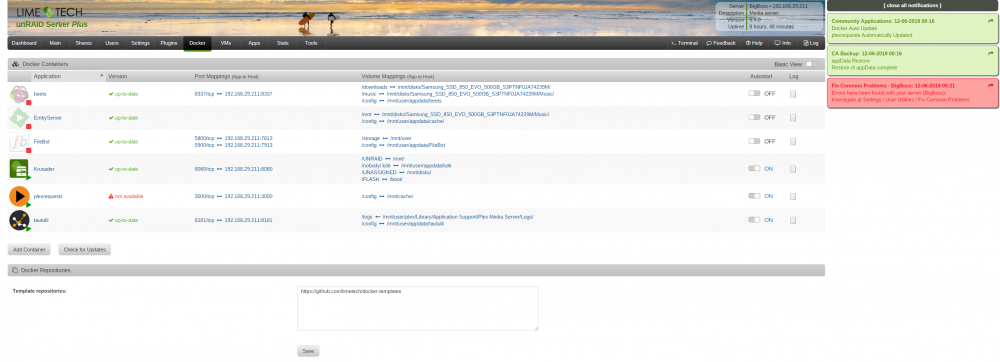The height and width of the screenshot is (362, 1000).
Task: Sort by the Application column arrow
Action: tap(101, 76)
